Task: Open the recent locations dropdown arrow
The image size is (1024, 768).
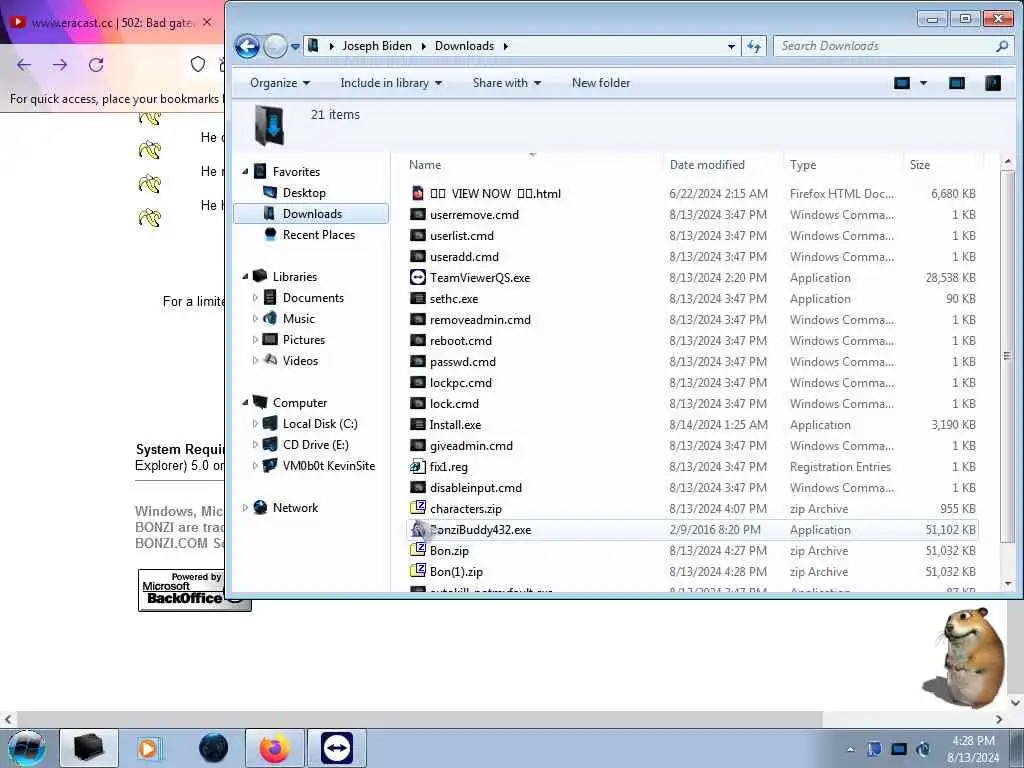Action: click(x=295, y=47)
